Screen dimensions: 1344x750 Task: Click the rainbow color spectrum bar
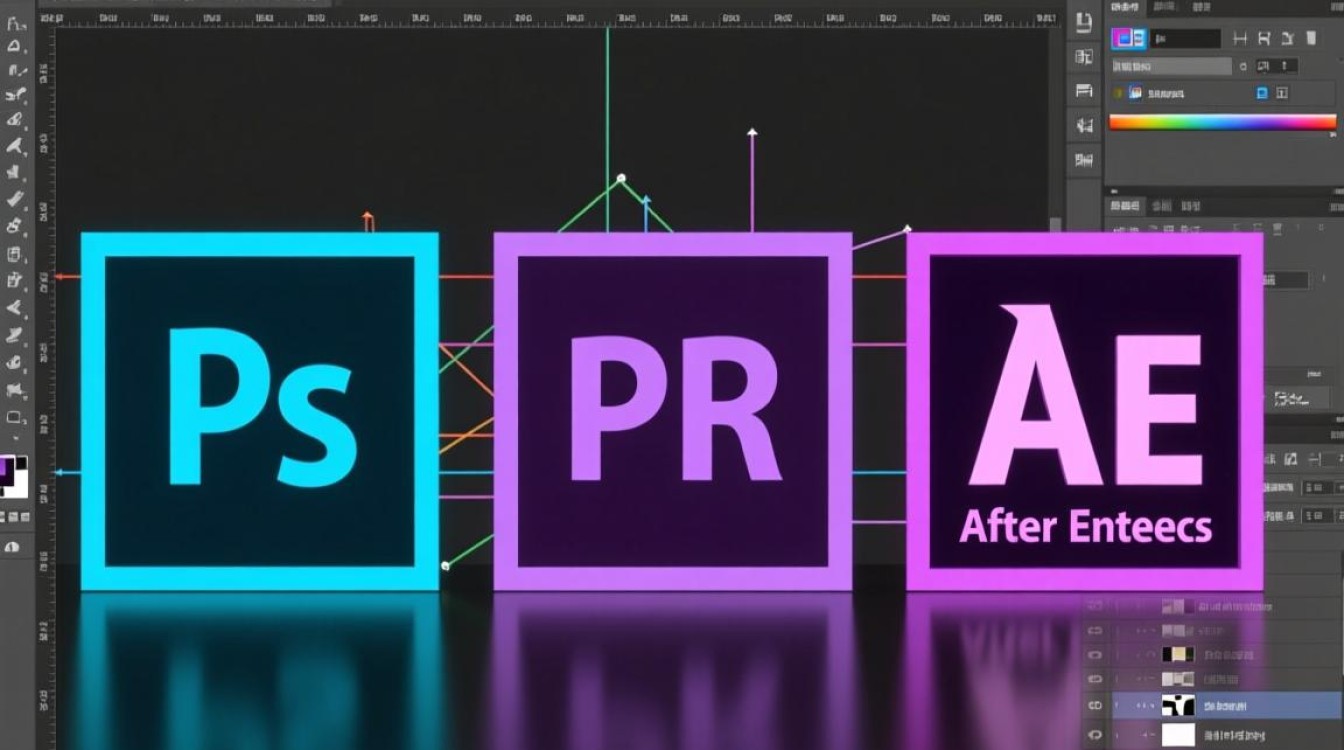pos(1222,122)
